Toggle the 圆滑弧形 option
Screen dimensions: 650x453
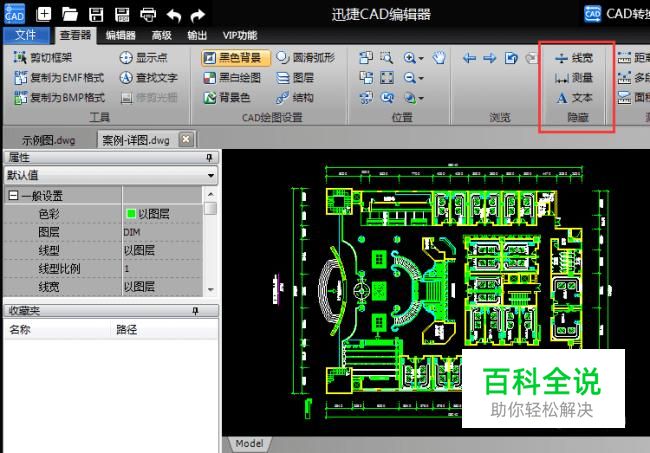[x=306, y=57]
